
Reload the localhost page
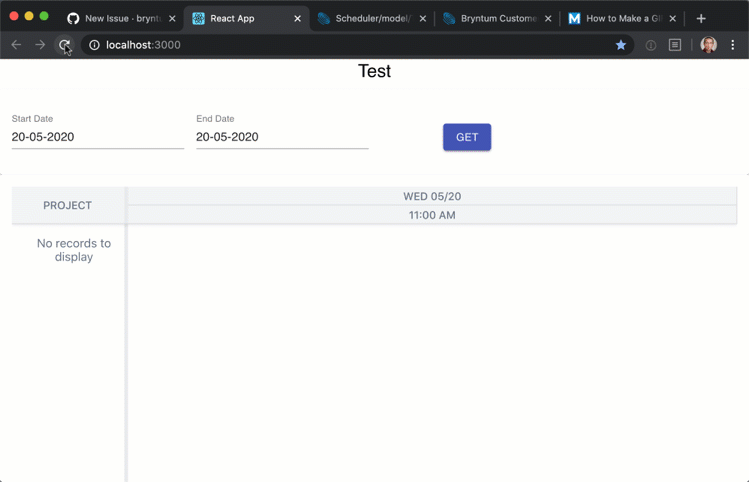64,45
